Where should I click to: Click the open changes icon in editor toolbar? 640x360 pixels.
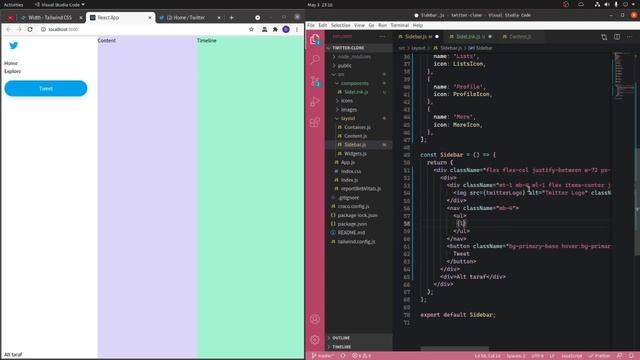(604, 37)
